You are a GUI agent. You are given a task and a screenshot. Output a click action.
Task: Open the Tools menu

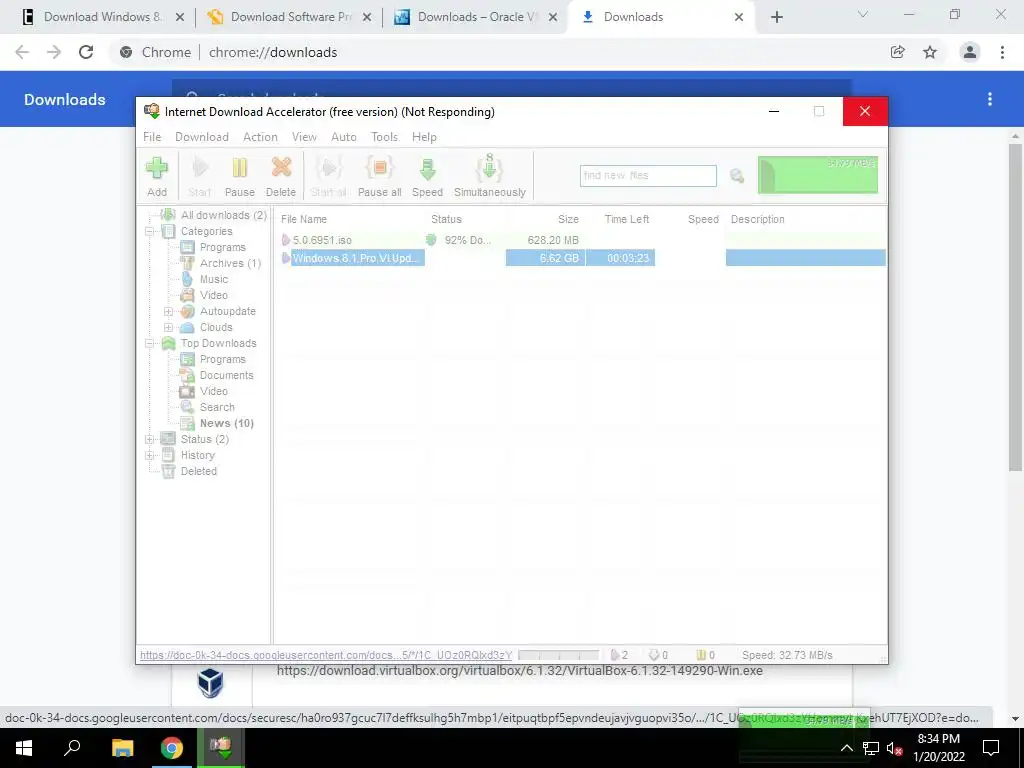pyautogui.click(x=385, y=136)
